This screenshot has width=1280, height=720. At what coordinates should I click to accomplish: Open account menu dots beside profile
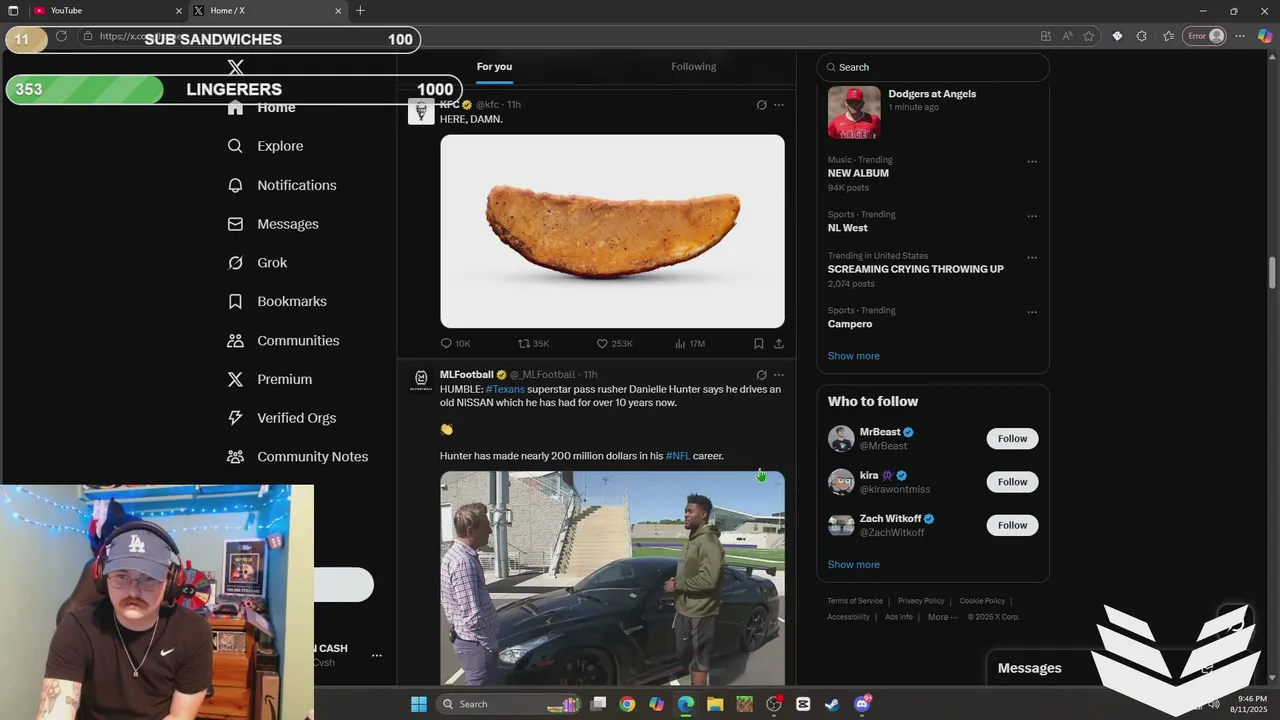click(x=377, y=656)
